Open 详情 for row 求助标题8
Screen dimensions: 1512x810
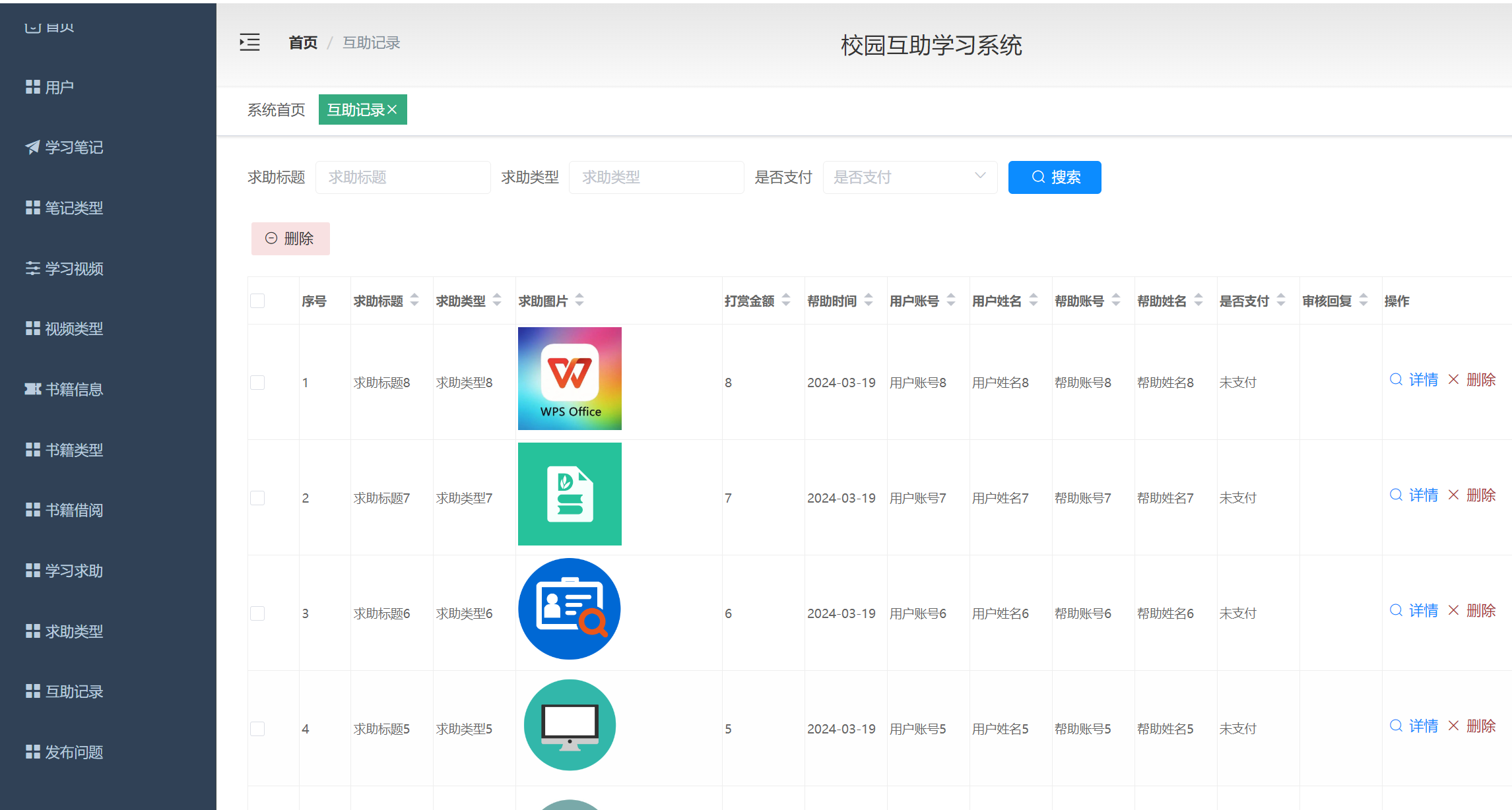pyautogui.click(x=1414, y=379)
